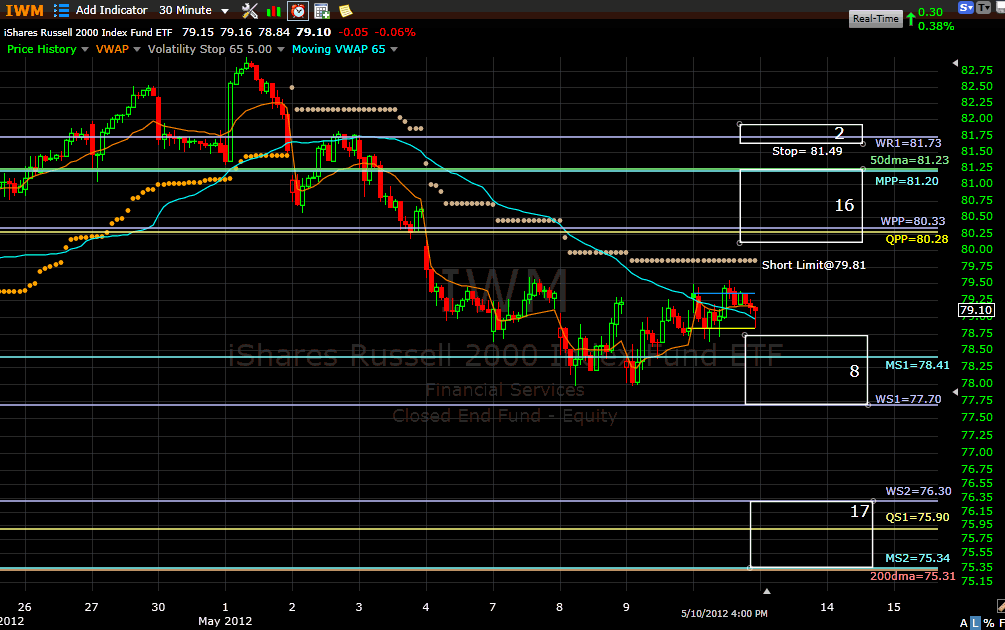Image resolution: width=1005 pixels, height=630 pixels.
Task: Click the ruler drawing tool icon
Action: click(x=1001, y=605)
